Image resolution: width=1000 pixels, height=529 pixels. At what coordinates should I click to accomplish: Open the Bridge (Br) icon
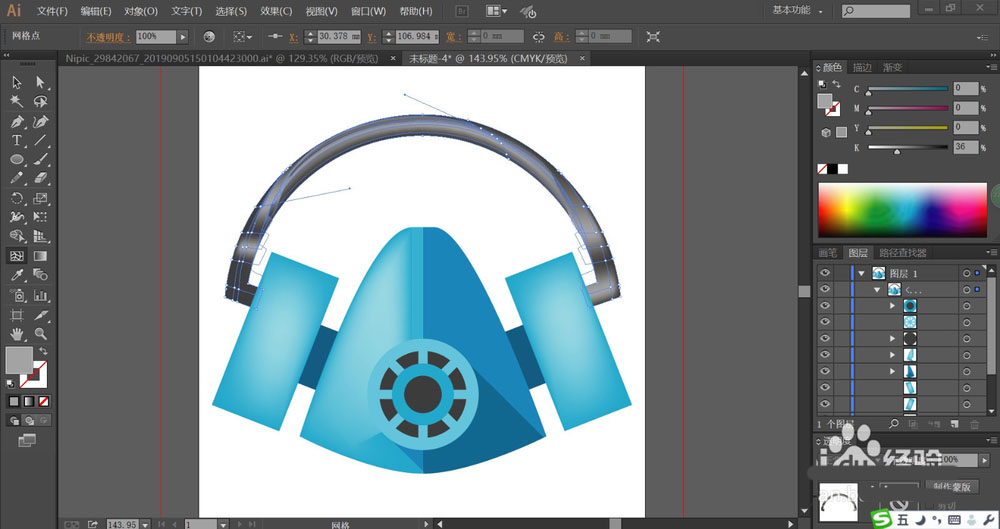coord(462,11)
